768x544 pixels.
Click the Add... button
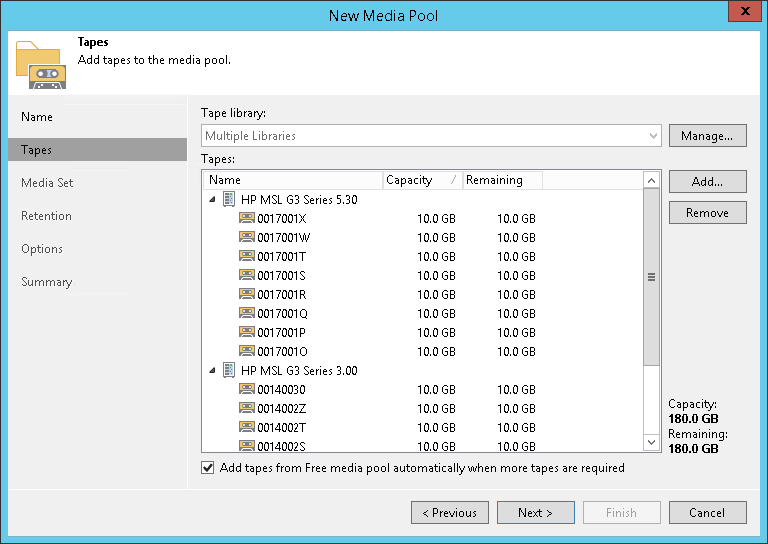[707, 182]
